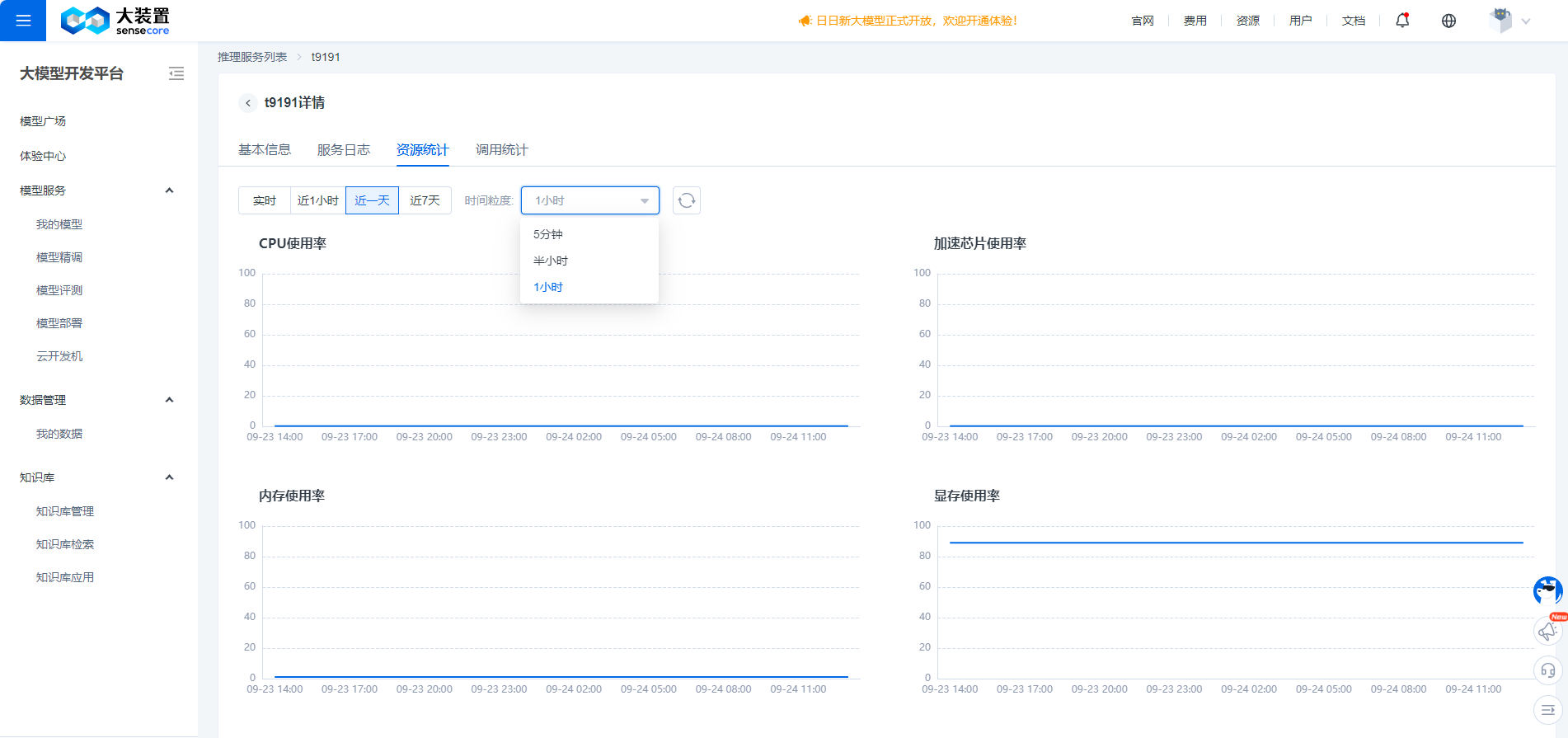
Task: Open 模型评测 in sidebar
Action: 59,290
